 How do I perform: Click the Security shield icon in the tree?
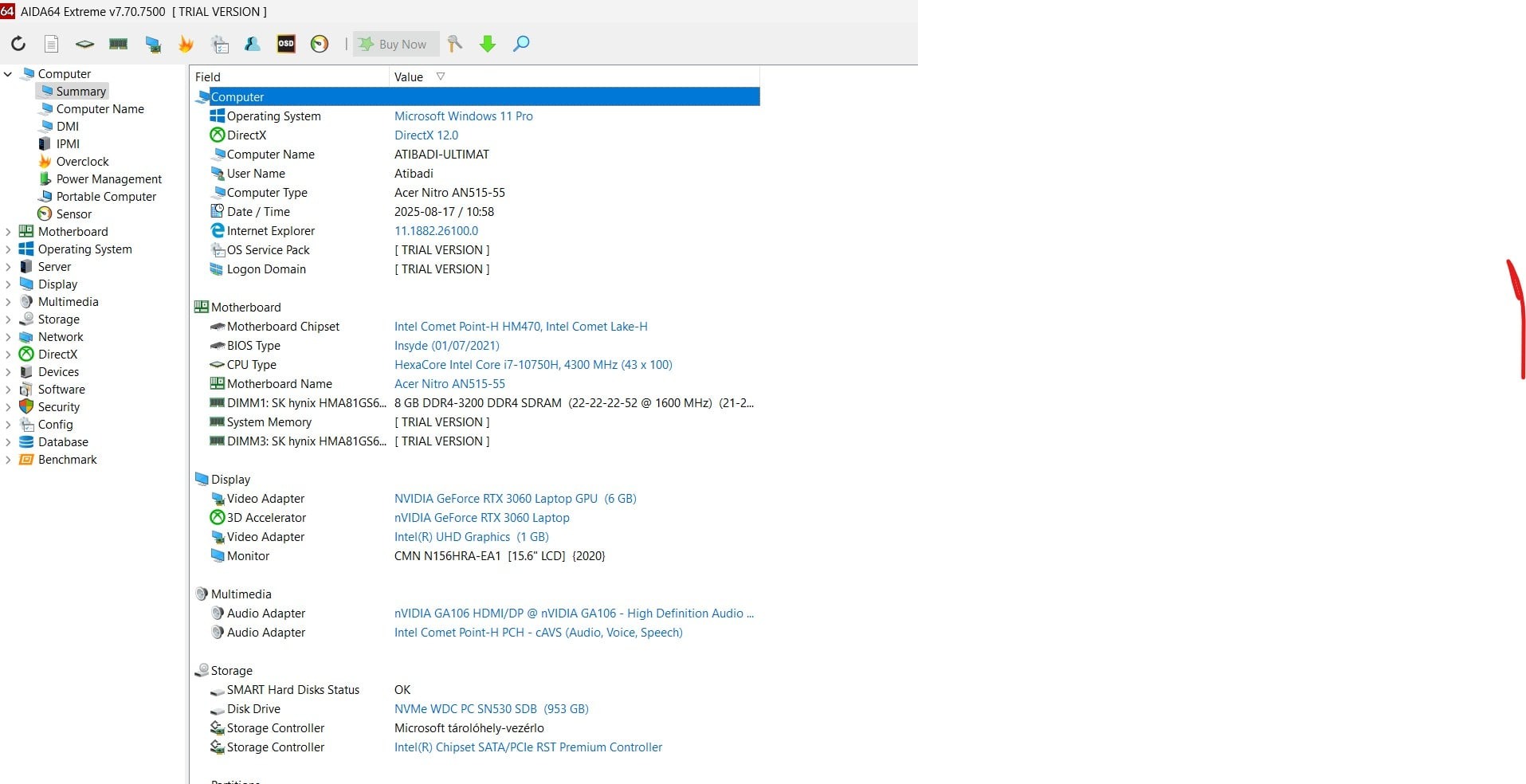point(26,407)
